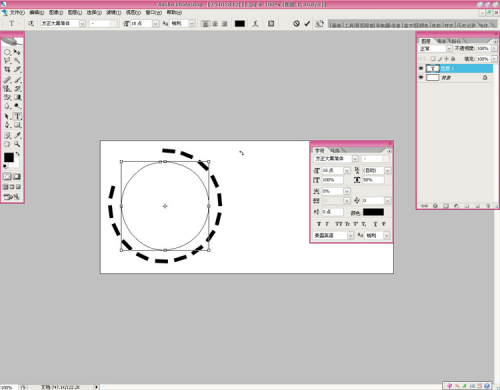Open the character palette toggle in options bar
This screenshot has height=390, width=500.
click(271, 24)
